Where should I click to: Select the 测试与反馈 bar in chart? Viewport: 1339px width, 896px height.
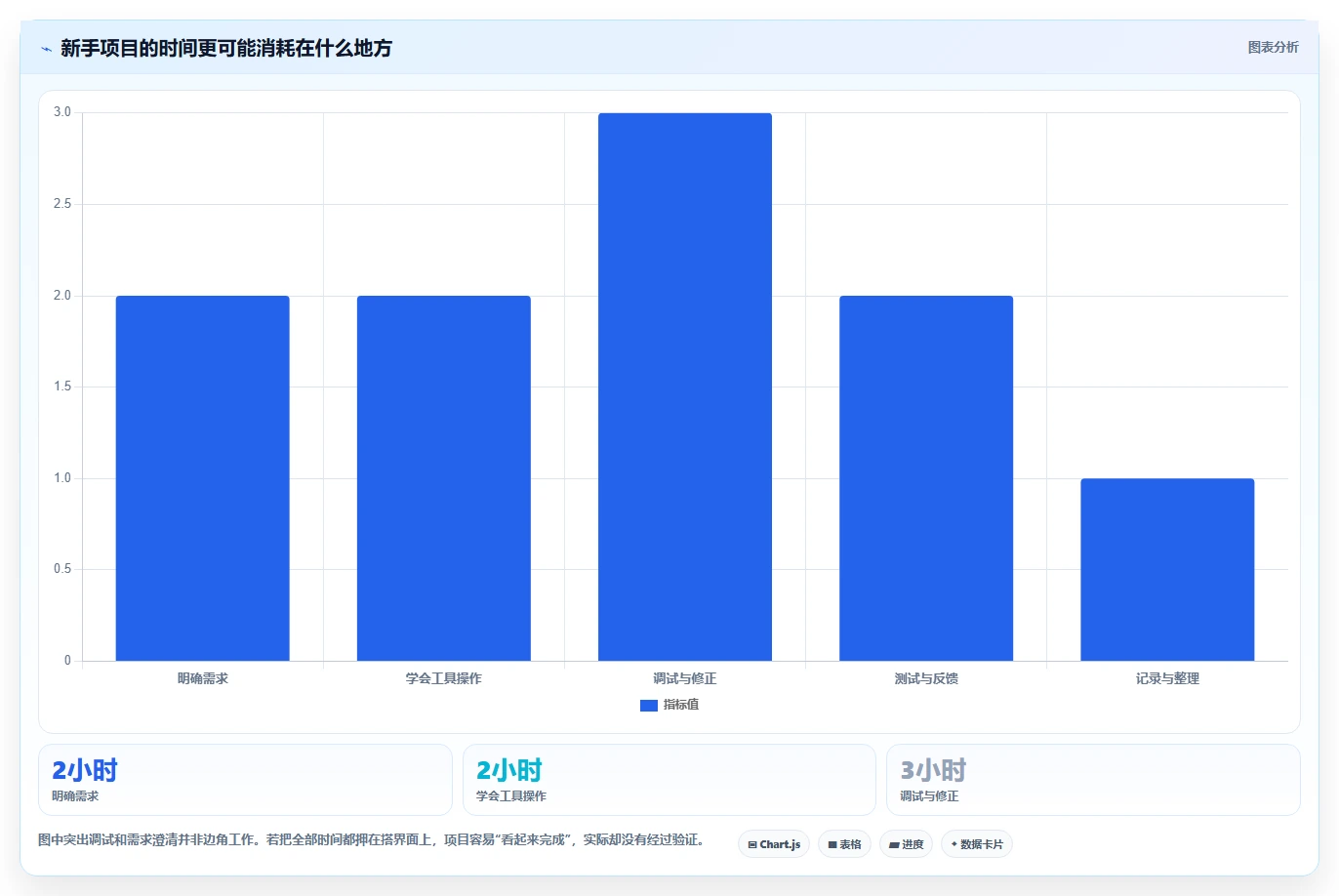pos(926,478)
